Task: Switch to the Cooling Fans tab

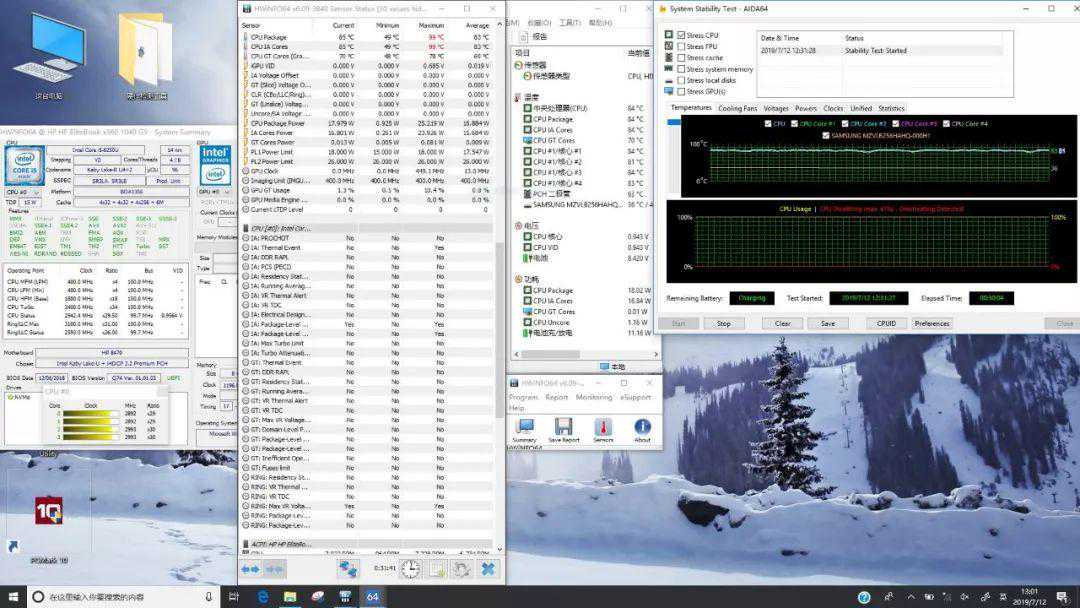Action: pos(737,108)
